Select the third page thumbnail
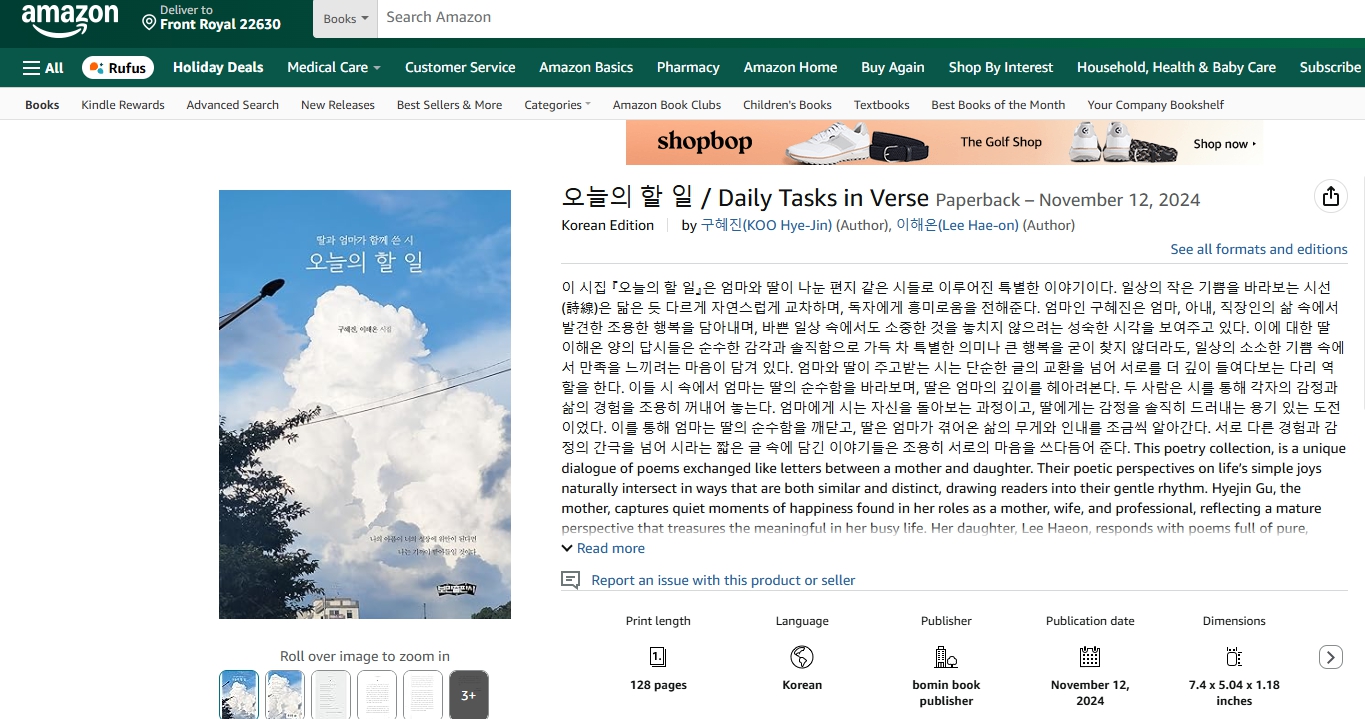 click(331, 695)
